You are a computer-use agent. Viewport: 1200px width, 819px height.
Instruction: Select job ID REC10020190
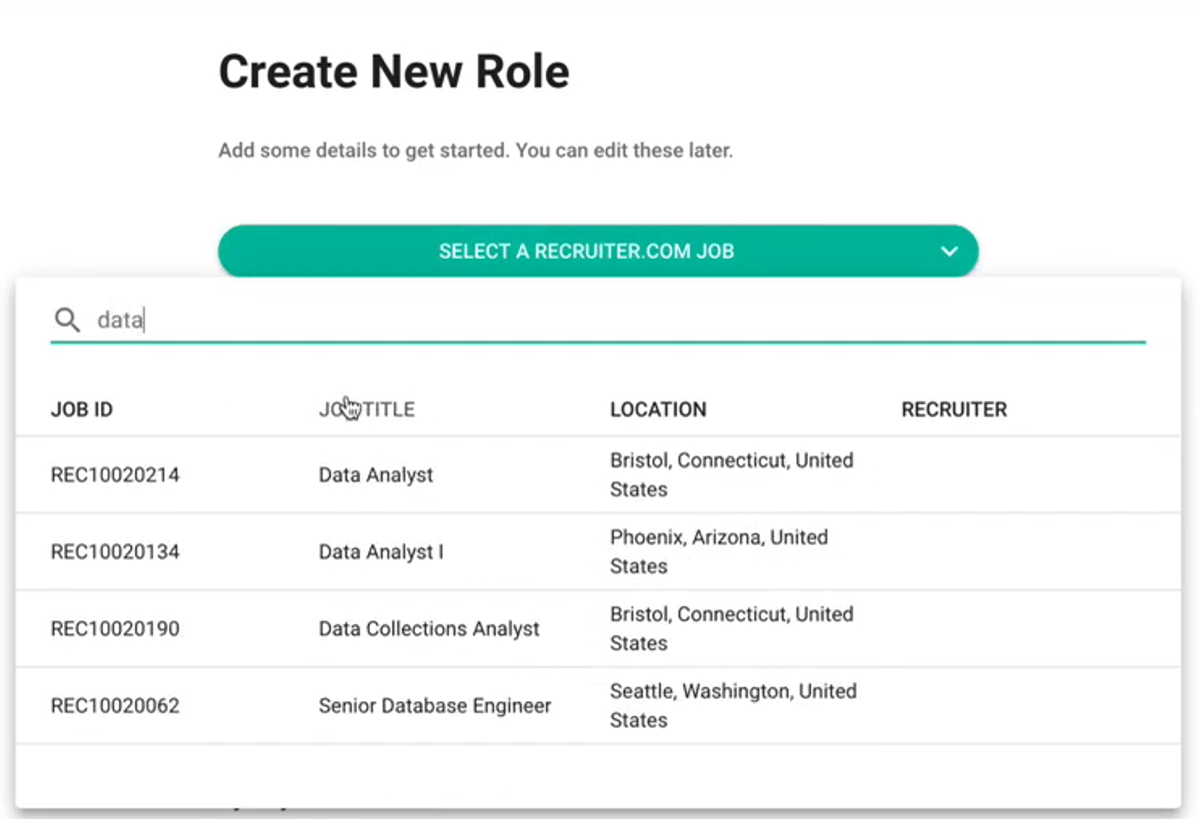pyautogui.click(x=115, y=629)
